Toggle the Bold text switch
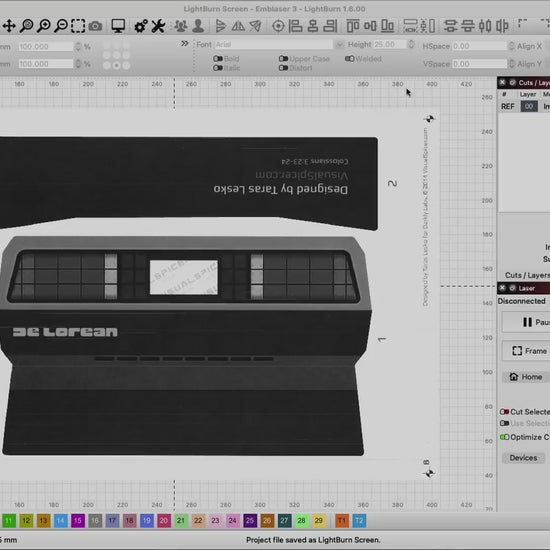Image resolution: width=550 pixels, height=550 pixels. coord(218,59)
